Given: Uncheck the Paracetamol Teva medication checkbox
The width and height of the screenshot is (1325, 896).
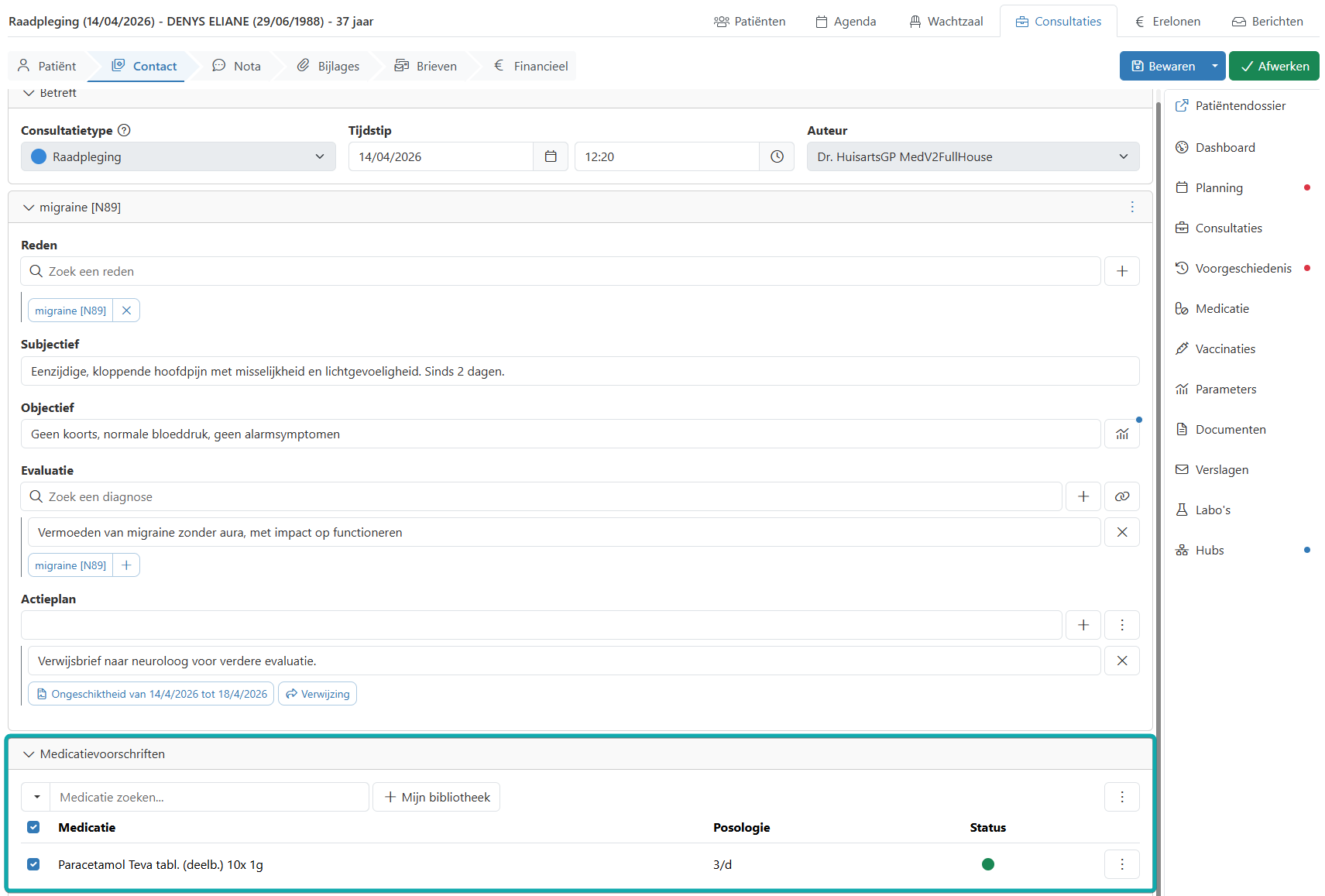Looking at the screenshot, I should click(33, 864).
